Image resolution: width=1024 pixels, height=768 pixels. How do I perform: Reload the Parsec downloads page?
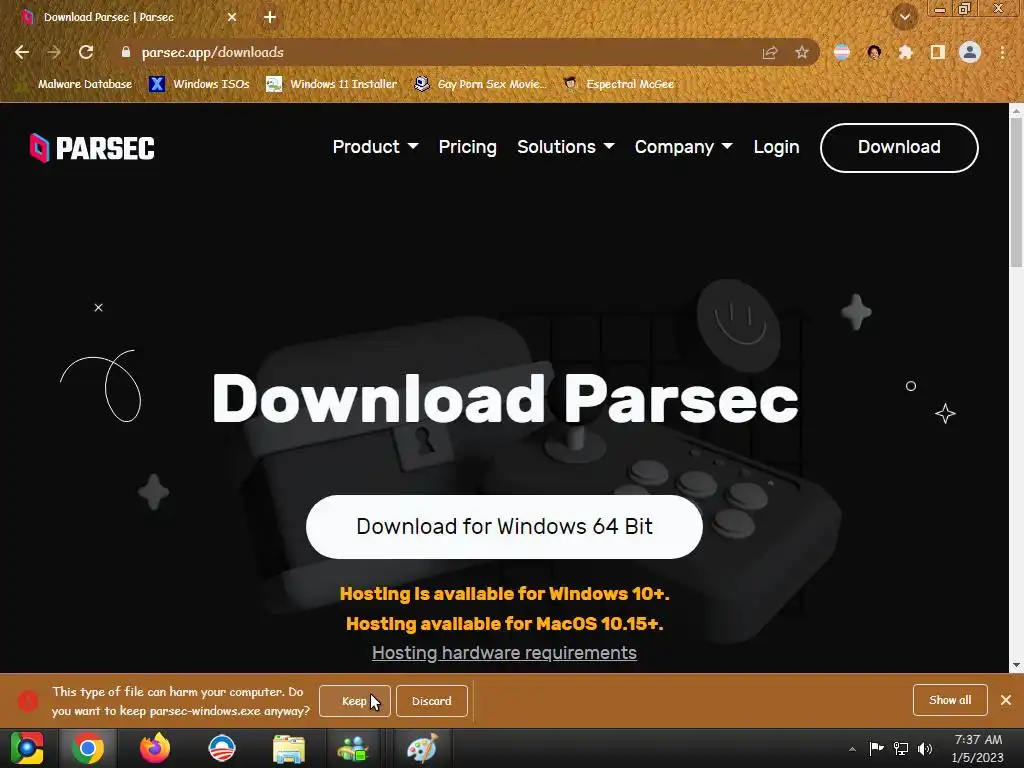pos(86,52)
